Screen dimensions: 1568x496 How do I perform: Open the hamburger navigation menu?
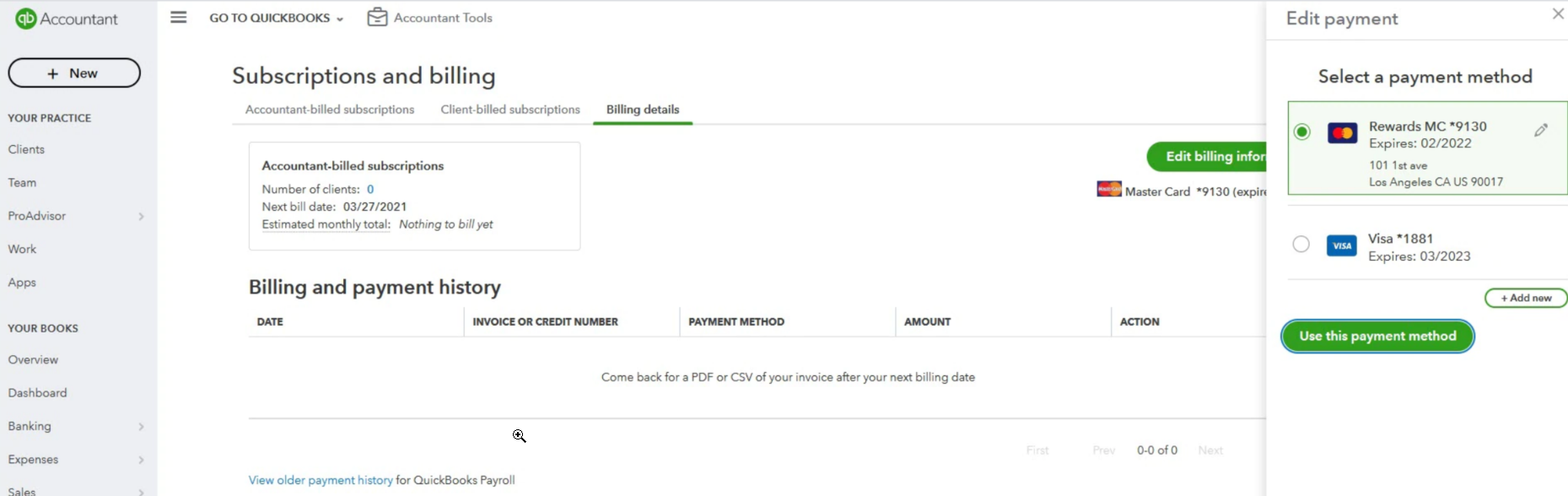click(x=178, y=17)
